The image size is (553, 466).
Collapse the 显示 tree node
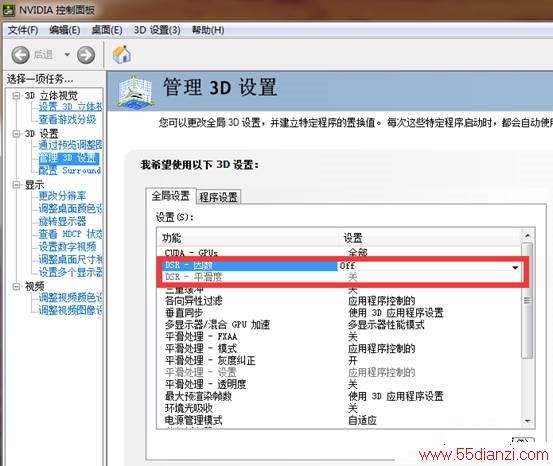tap(16, 184)
